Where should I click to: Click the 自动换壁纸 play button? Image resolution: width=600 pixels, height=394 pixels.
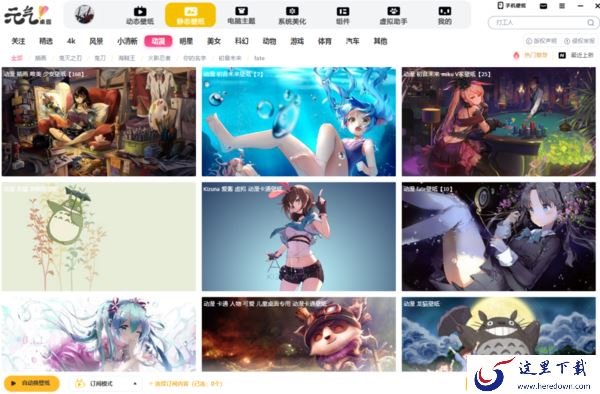(x=32, y=383)
